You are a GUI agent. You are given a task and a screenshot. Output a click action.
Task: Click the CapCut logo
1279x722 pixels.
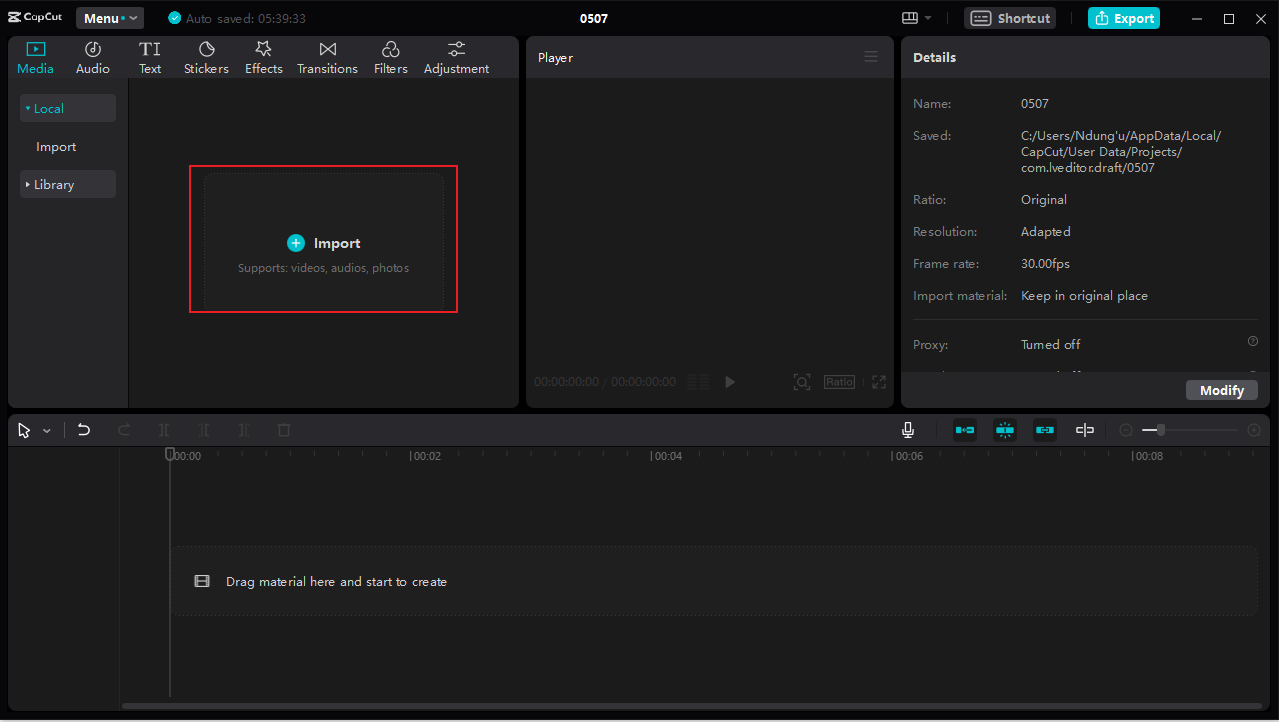(35, 18)
